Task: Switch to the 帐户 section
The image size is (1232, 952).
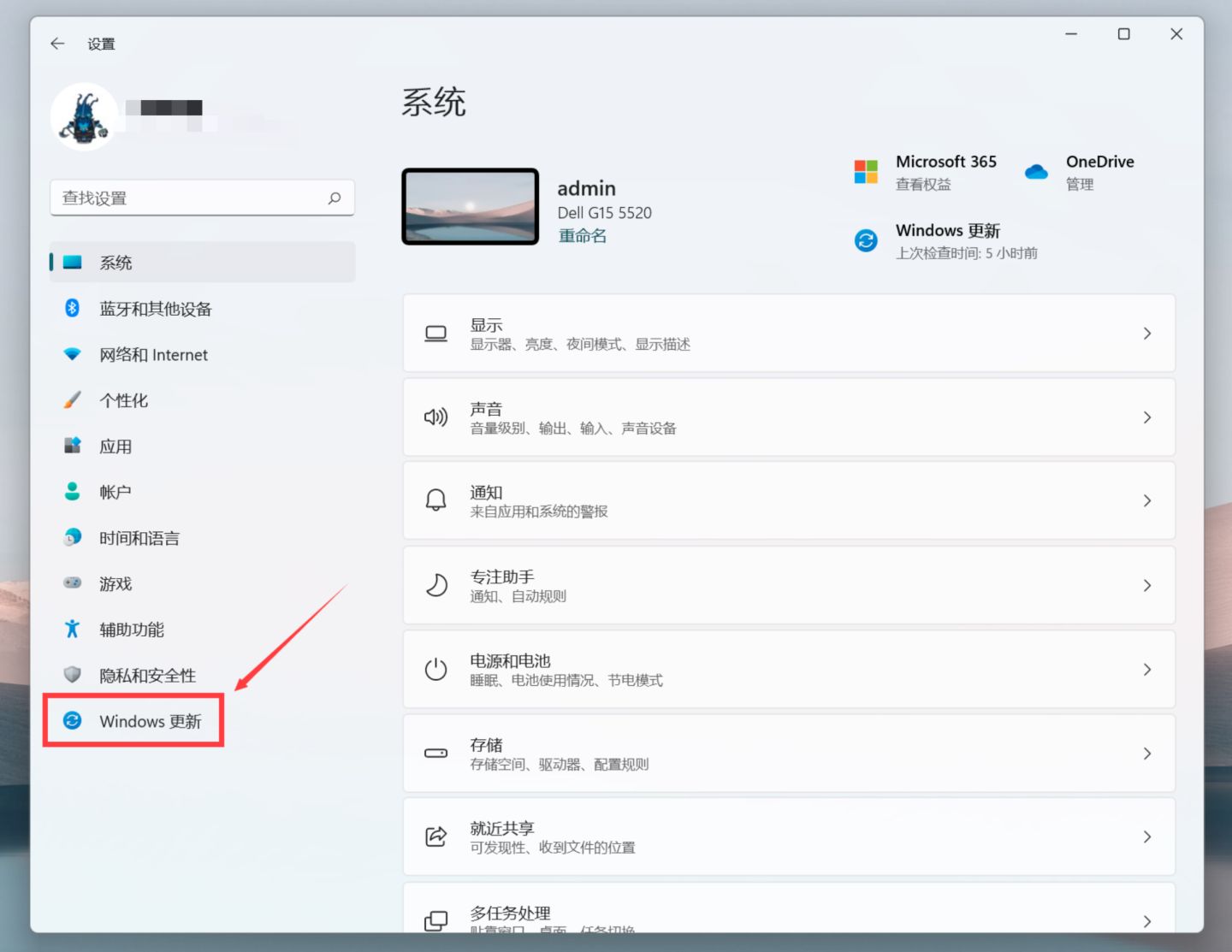Action: pyautogui.click(x=115, y=491)
